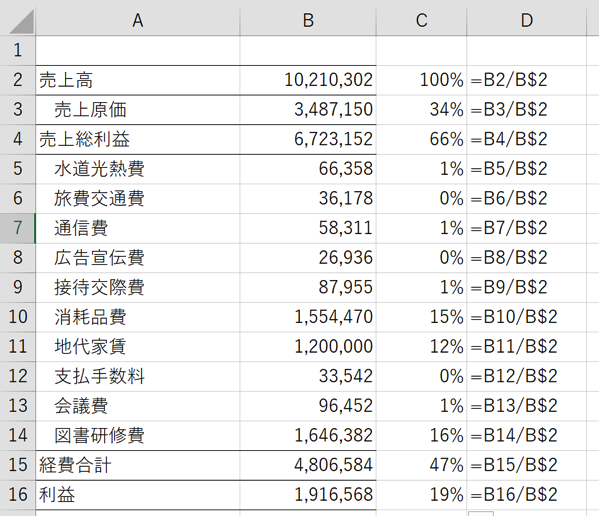Click the select-all triangle corner

coord(18,21)
